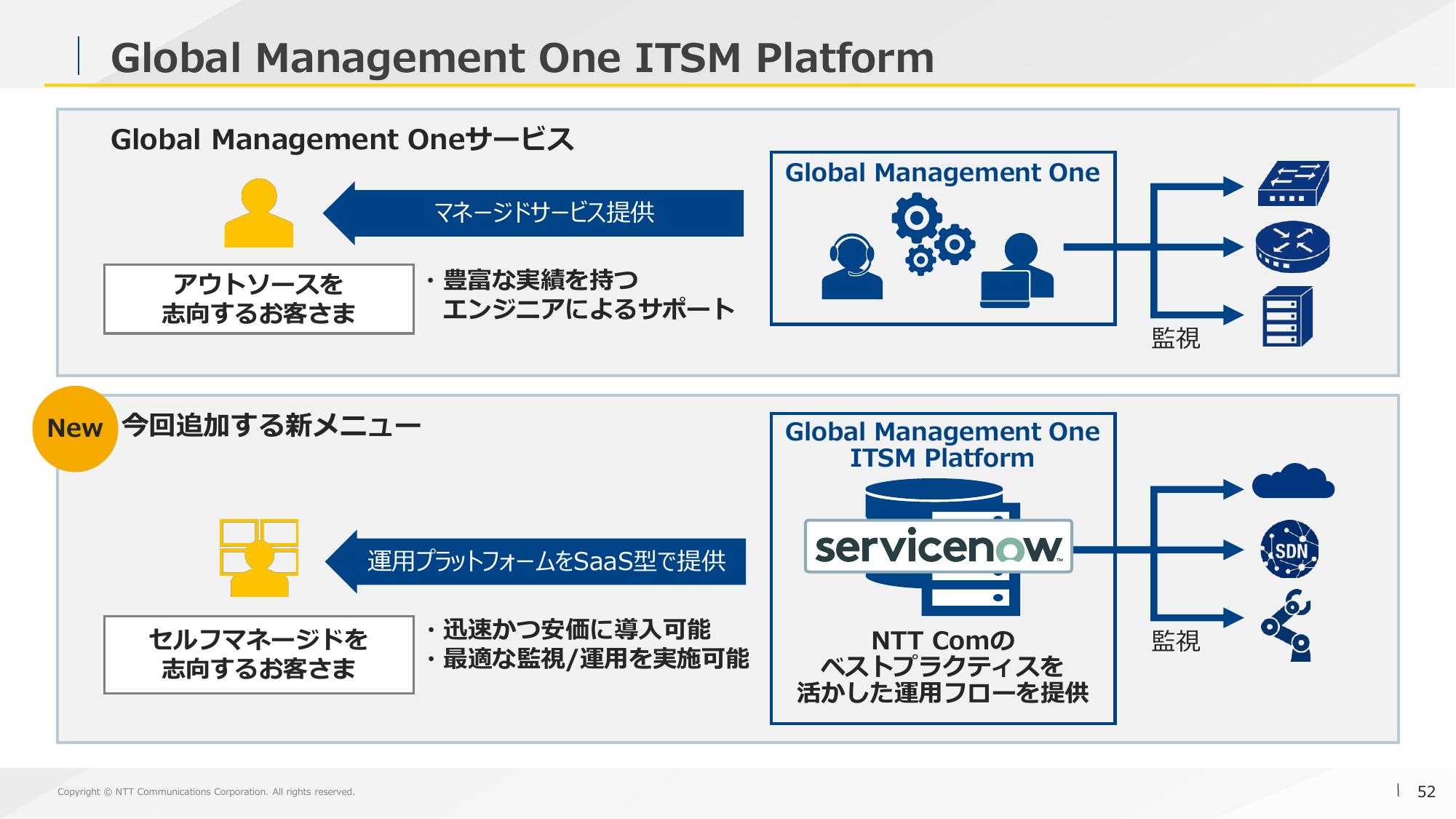Click the yellow outsourcing customer person icon

tap(259, 213)
